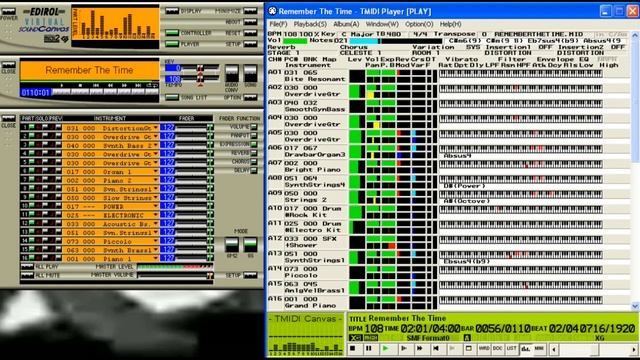
Task: Open instrument dropdown for Organ 1
Action: 155,171
